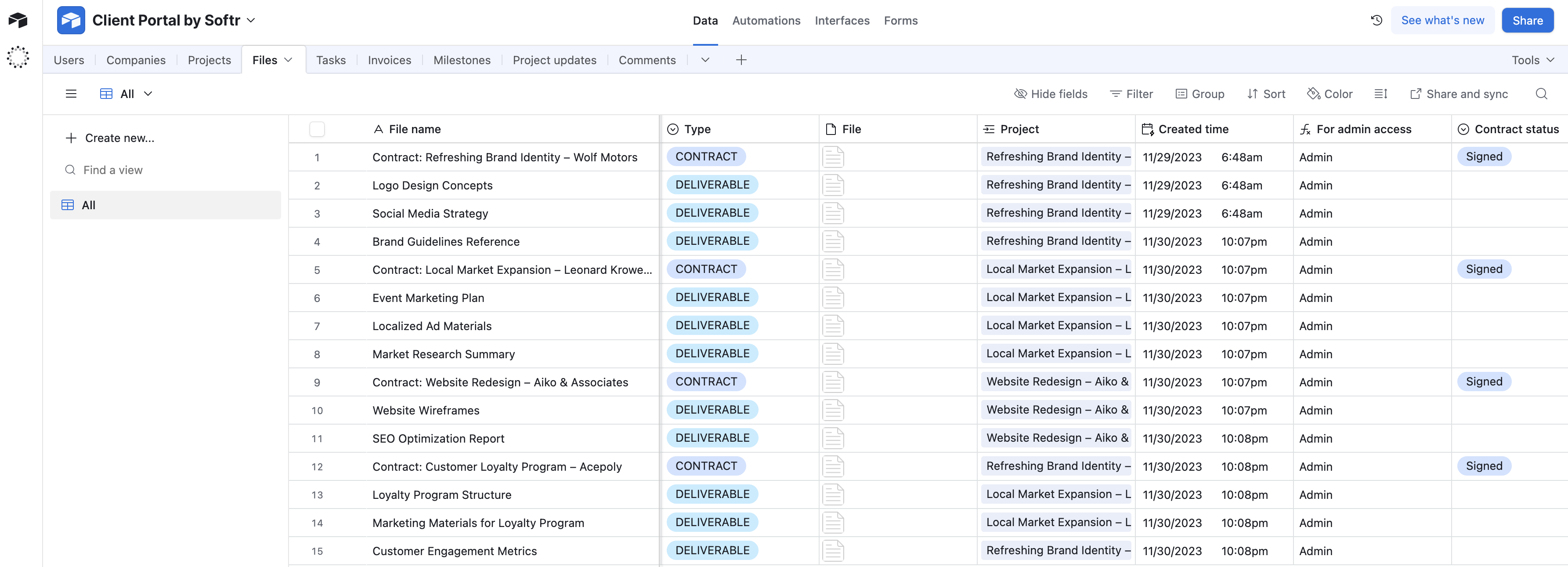Open See what's new

click(1443, 20)
